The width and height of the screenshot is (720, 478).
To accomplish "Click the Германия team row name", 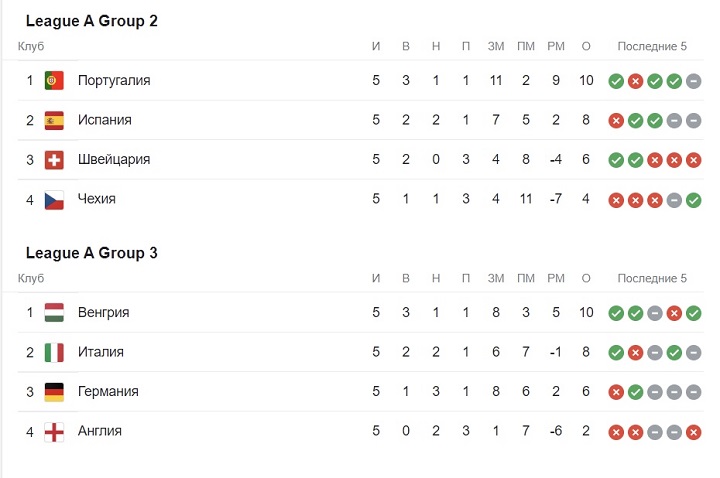I will click(x=108, y=392).
